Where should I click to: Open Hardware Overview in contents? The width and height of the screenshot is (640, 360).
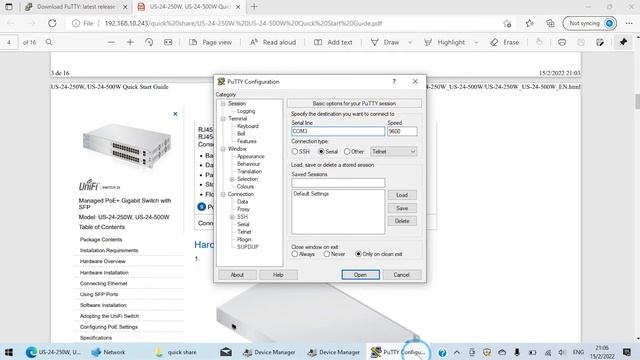[x=102, y=261]
